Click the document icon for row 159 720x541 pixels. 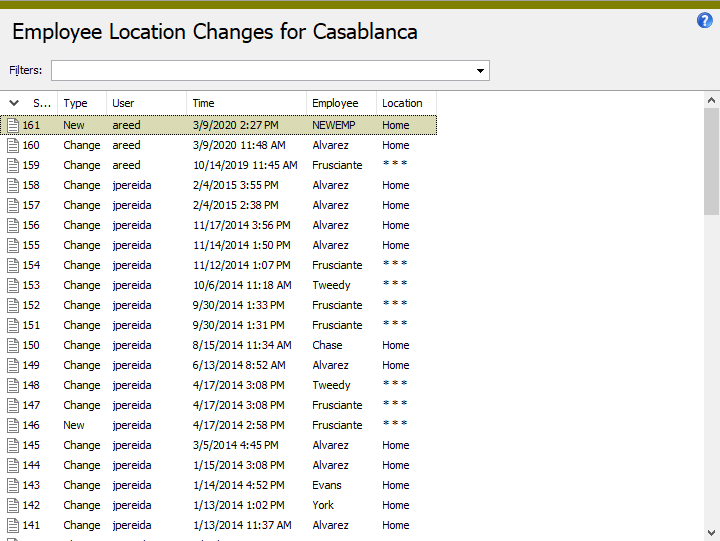coord(13,165)
